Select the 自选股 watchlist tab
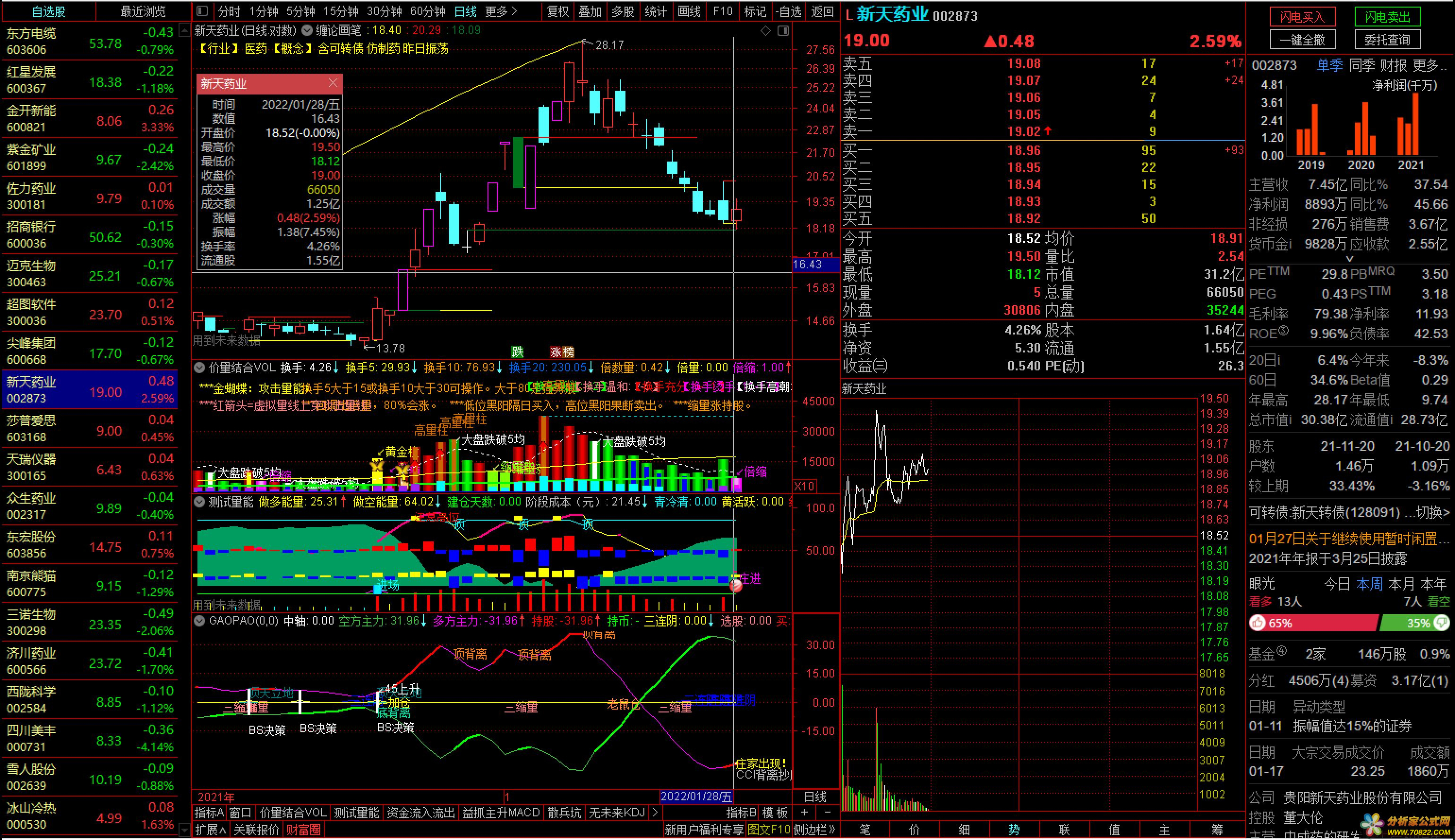1455x840 pixels. [x=49, y=11]
